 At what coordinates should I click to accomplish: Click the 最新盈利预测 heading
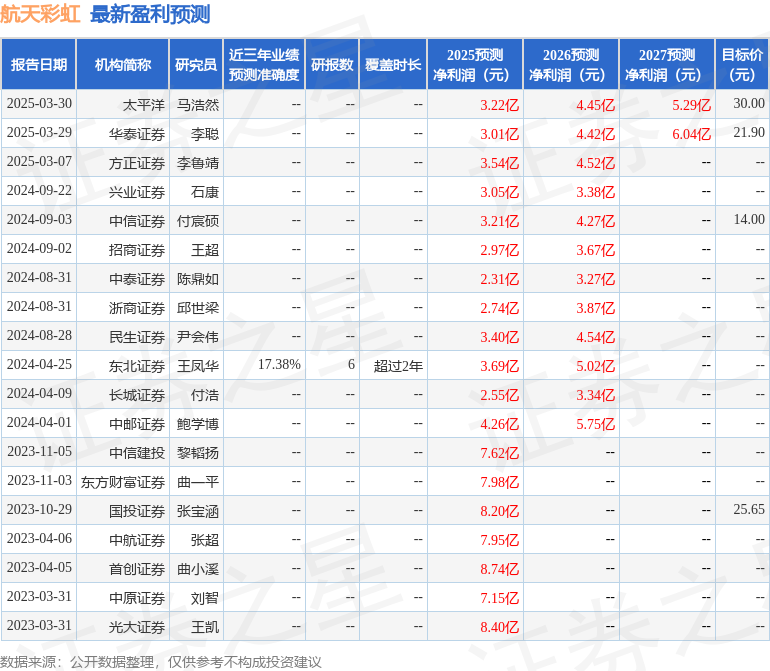(x=150, y=14)
